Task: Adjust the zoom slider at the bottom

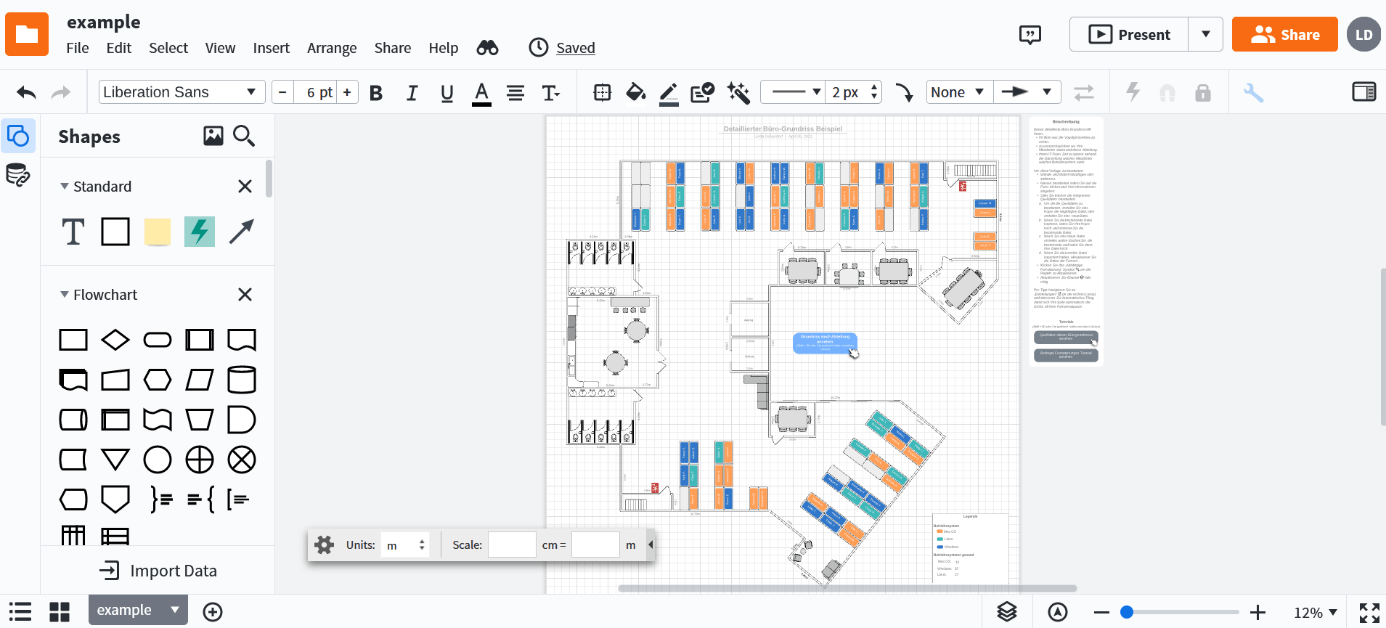Action: [1127, 611]
